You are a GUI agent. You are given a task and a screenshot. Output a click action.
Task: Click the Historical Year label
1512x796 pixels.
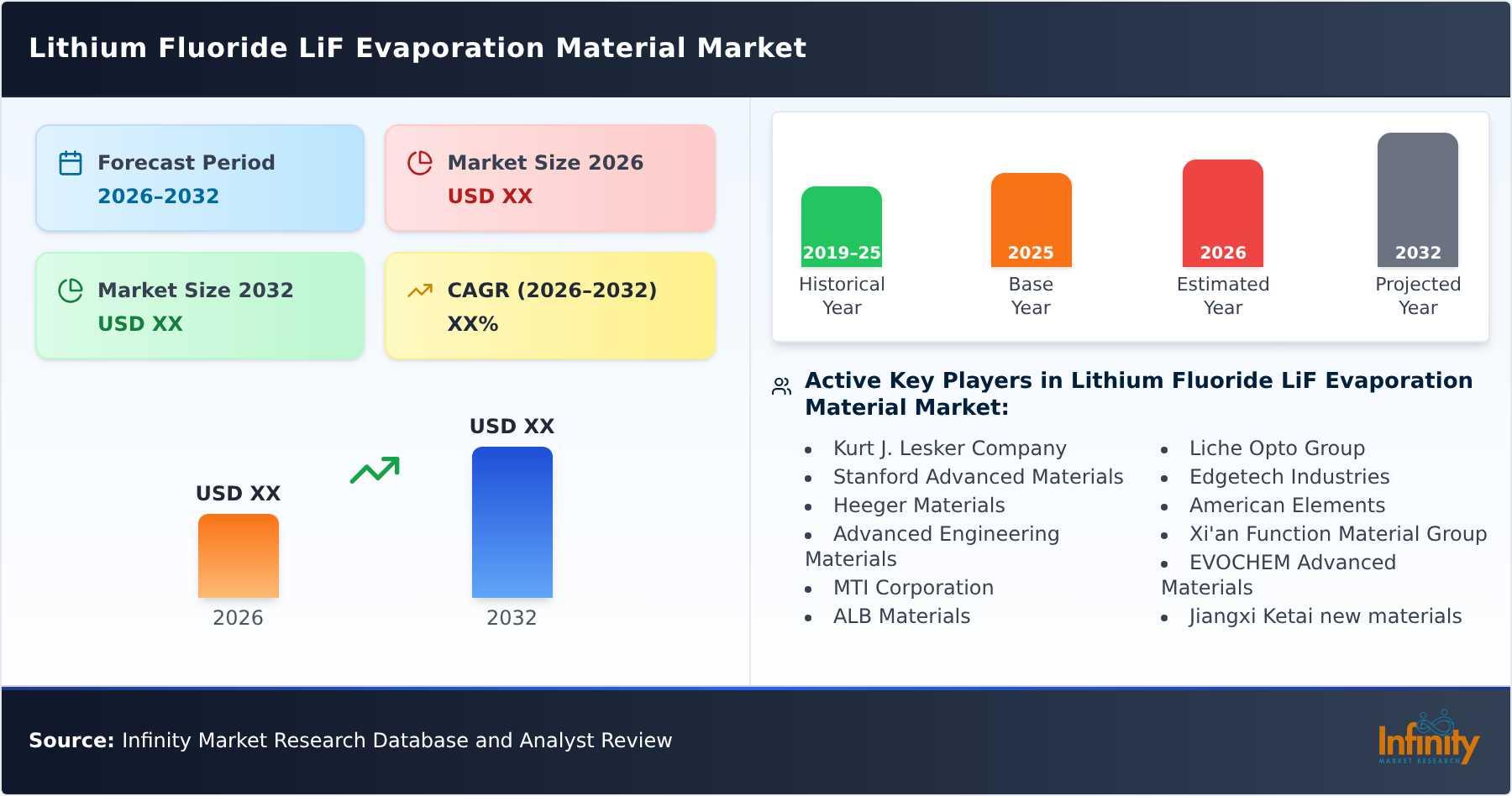(842, 296)
